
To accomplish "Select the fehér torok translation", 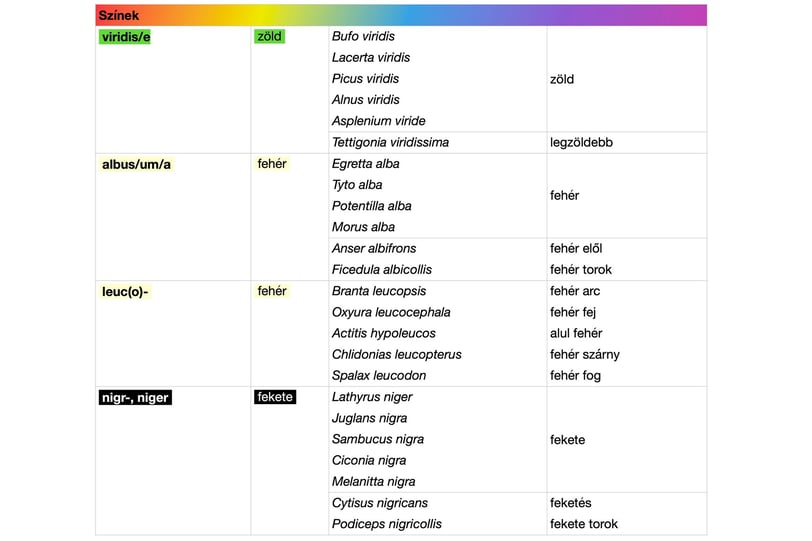I will click(x=581, y=270).
